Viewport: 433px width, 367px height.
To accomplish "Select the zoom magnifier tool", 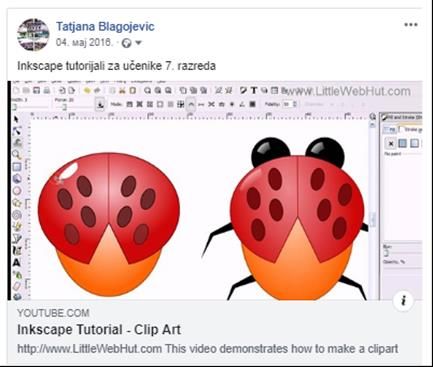I will (16, 155).
